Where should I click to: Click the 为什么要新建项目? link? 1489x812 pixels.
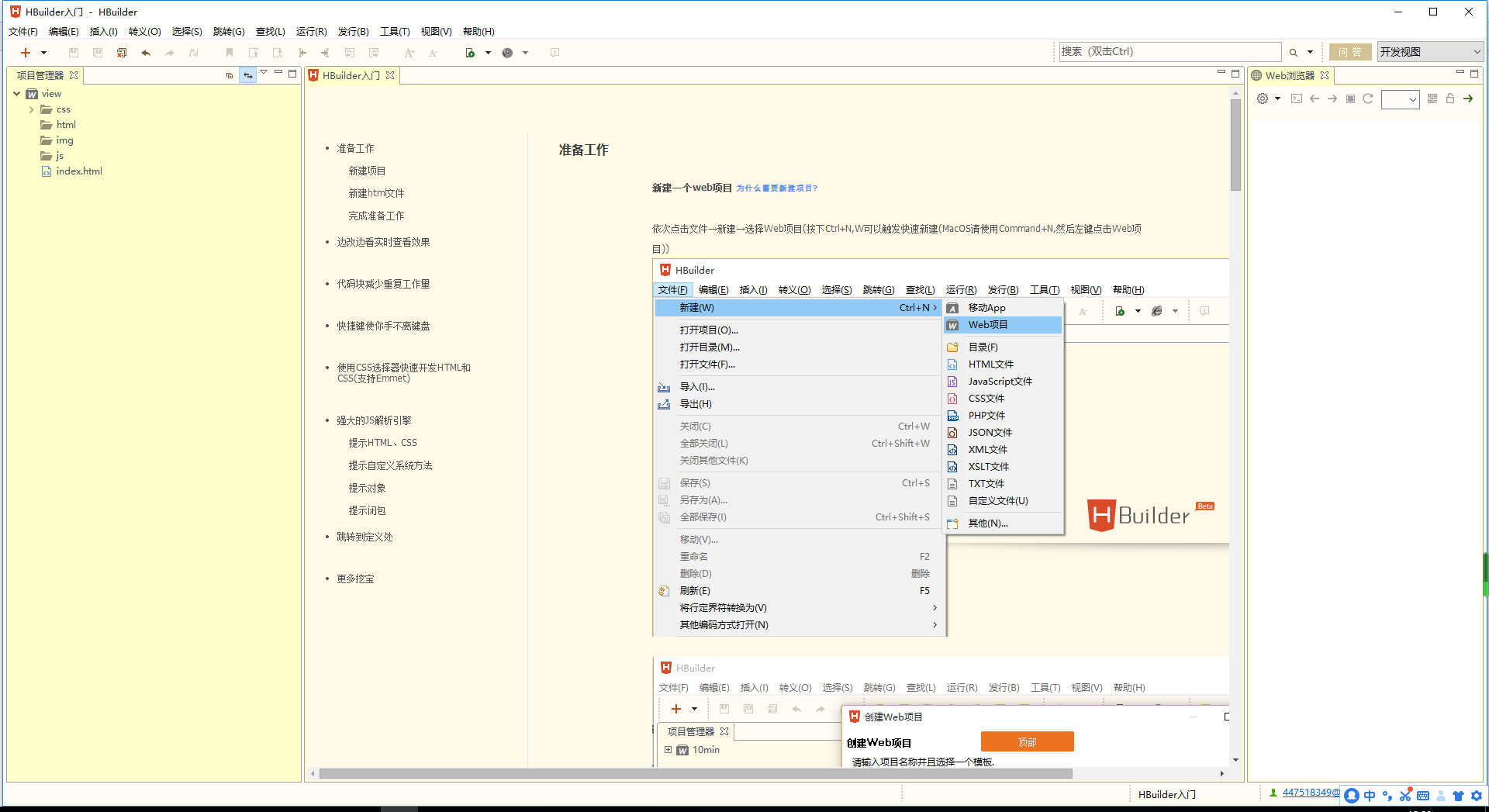(777, 188)
